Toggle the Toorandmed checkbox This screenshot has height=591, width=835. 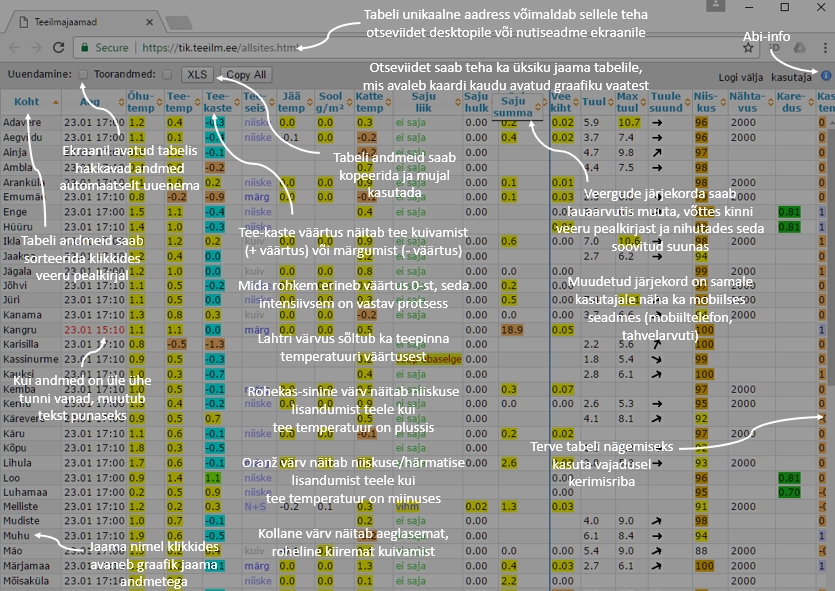[167, 75]
